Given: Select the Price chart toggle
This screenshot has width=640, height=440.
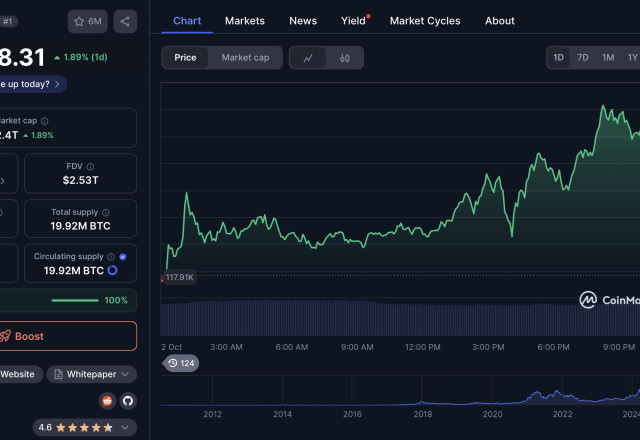Looking at the screenshot, I should [x=185, y=58].
